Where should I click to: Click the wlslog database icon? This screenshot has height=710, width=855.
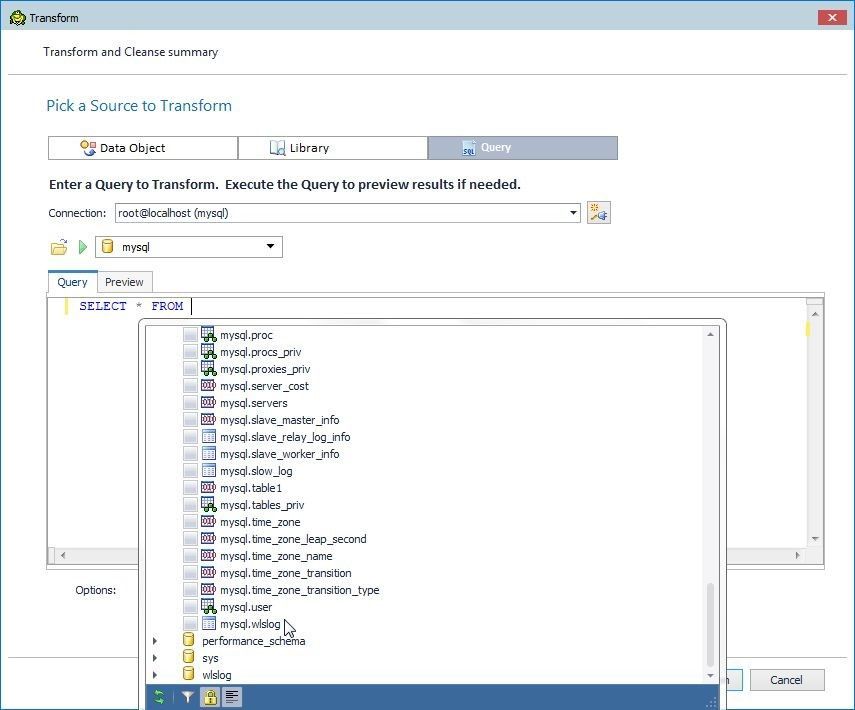pyautogui.click(x=189, y=674)
